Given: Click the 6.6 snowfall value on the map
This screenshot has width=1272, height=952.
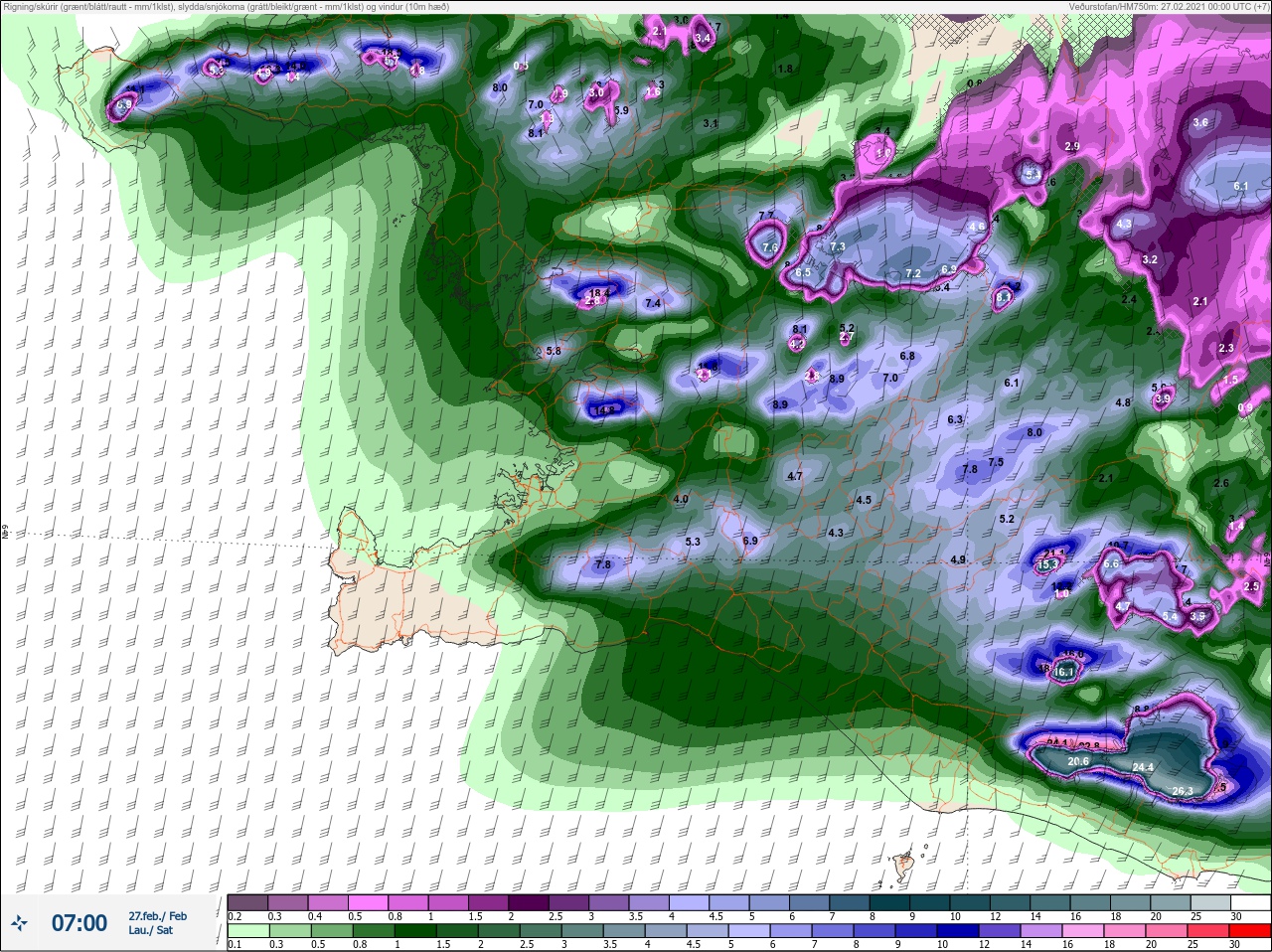Looking at the screenshot, I should coord(1112,563).
